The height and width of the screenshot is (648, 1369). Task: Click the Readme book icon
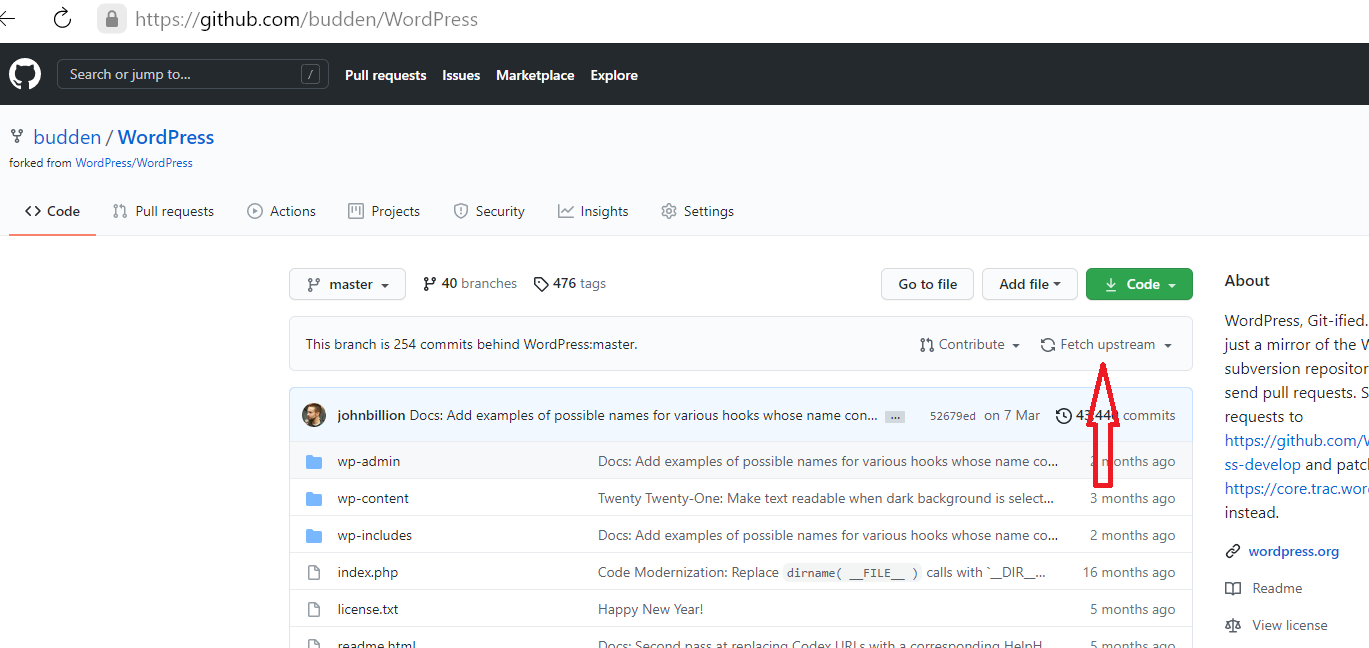tap(1233, 589)
